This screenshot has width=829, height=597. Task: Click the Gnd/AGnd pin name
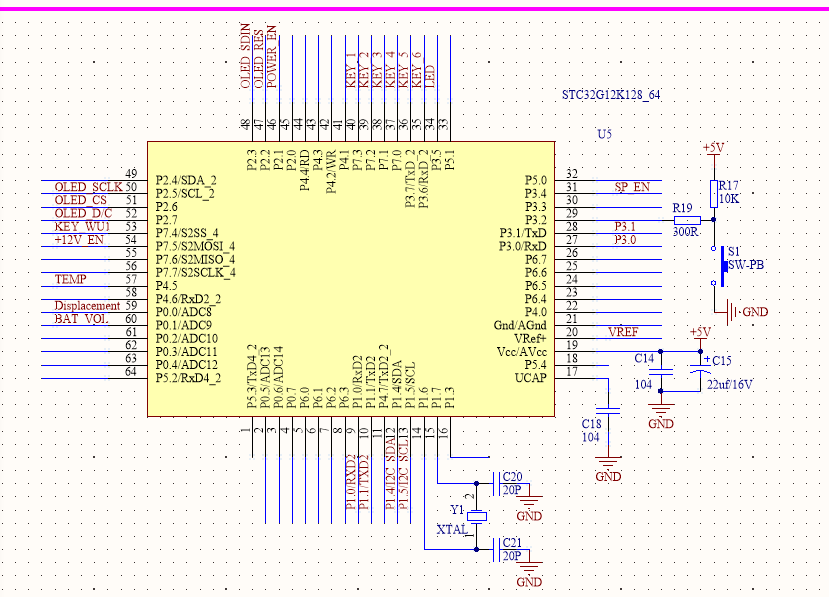click(520, 325)
